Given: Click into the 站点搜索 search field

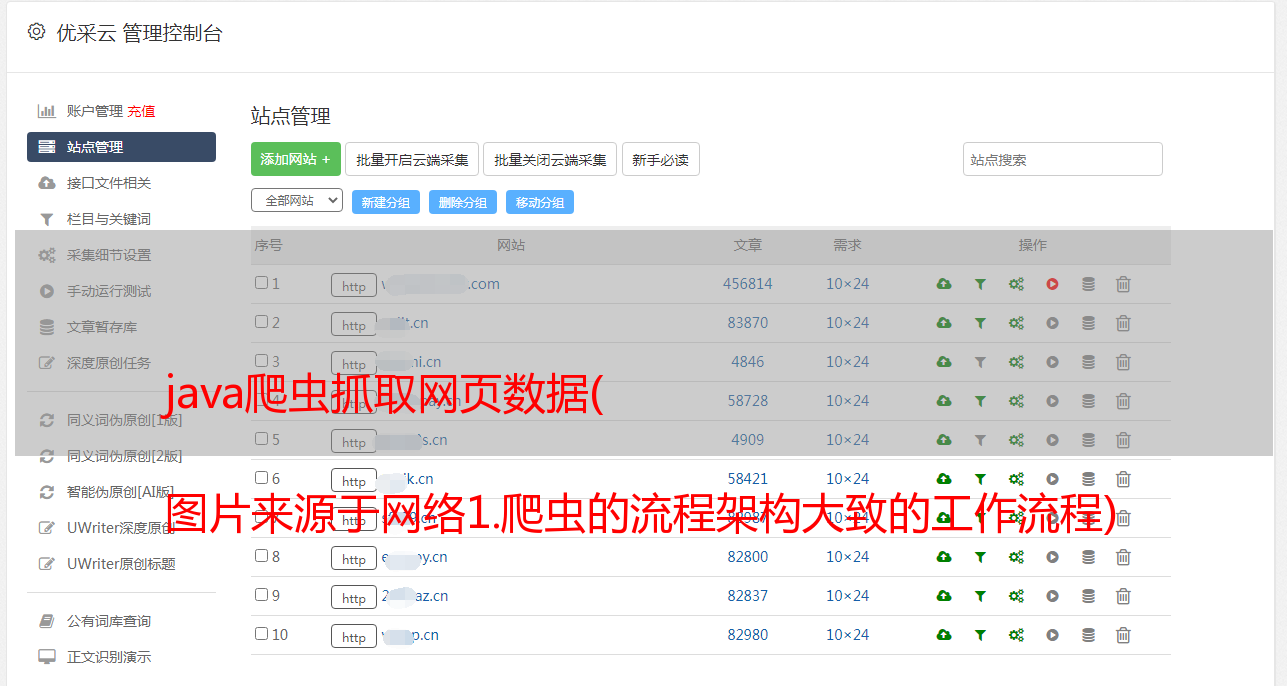Looking at the screenshot, I should pyautogui.click(x=1063, y=159).
